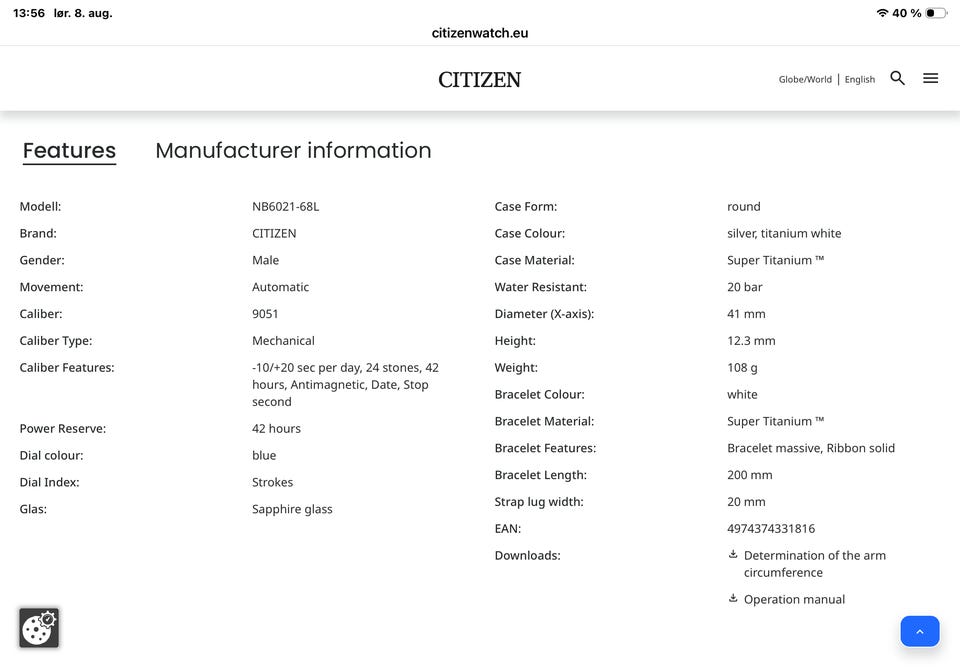Click the Diameter value 41 mm
The height and width of the screenshot is (667, 960).
tap(746, 314)
